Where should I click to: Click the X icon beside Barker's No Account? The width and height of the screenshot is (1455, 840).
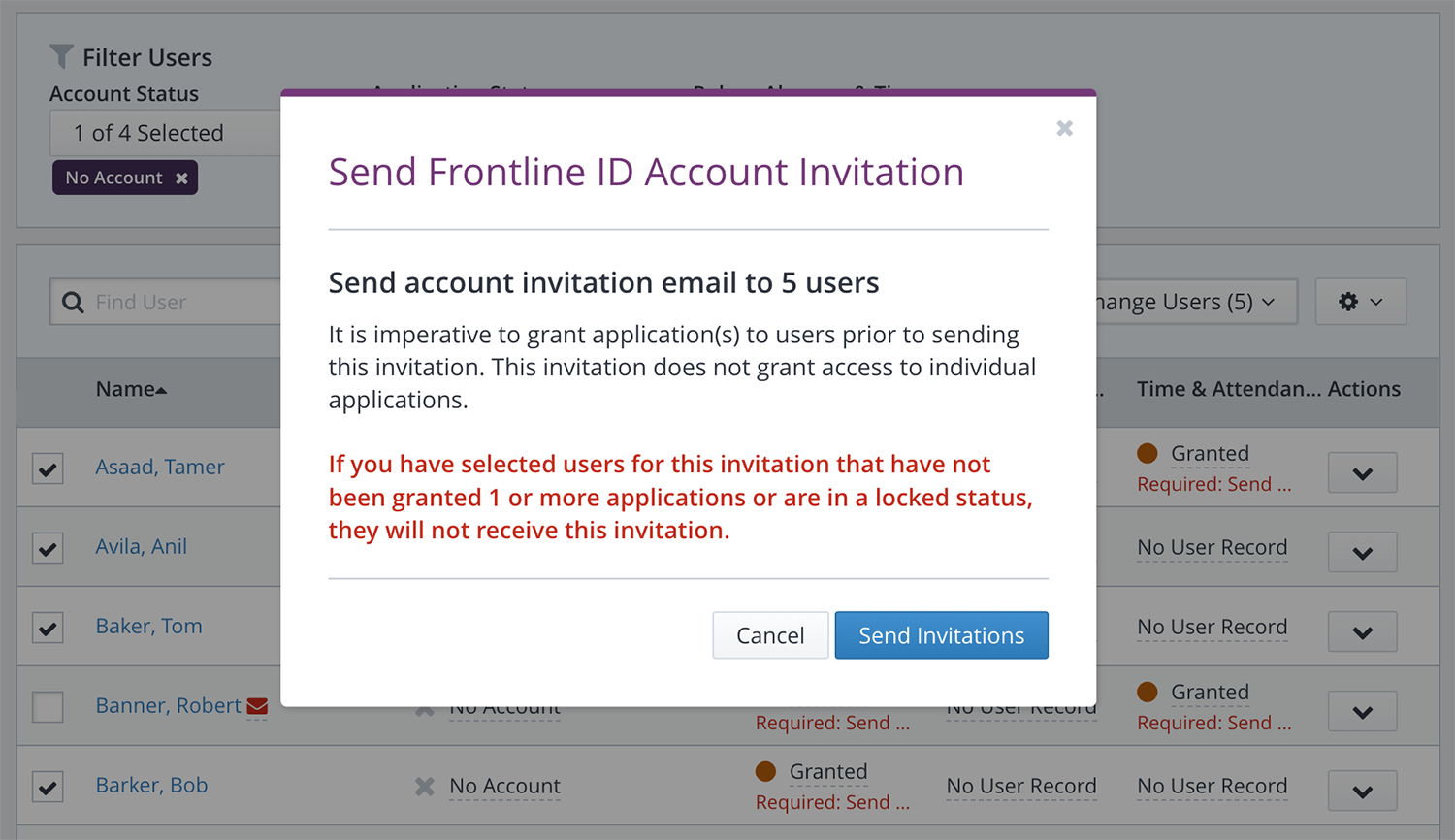pyautogui.click(x=425, y=787)
